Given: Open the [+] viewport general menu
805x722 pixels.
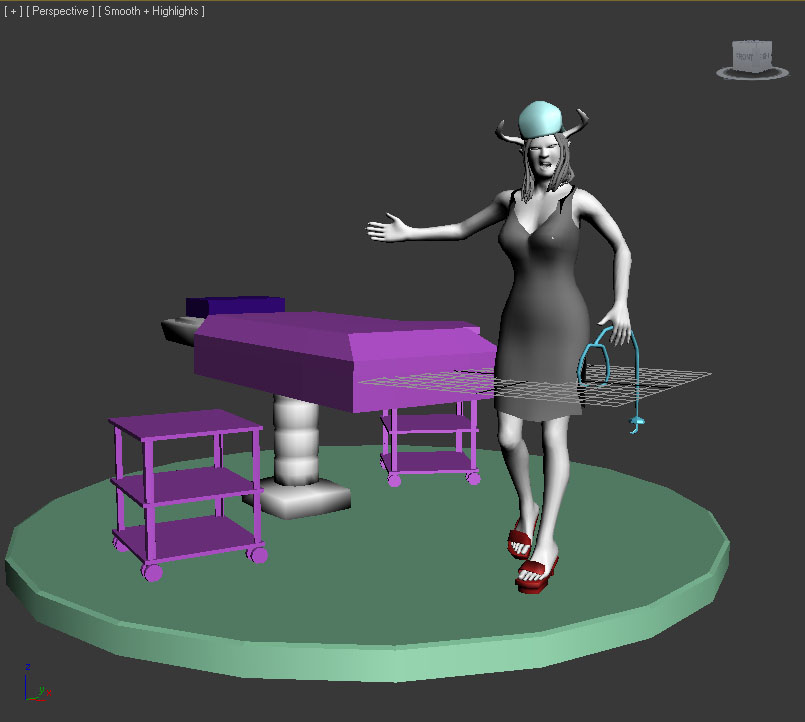Looking at the screenshot, I should [13, 11].
